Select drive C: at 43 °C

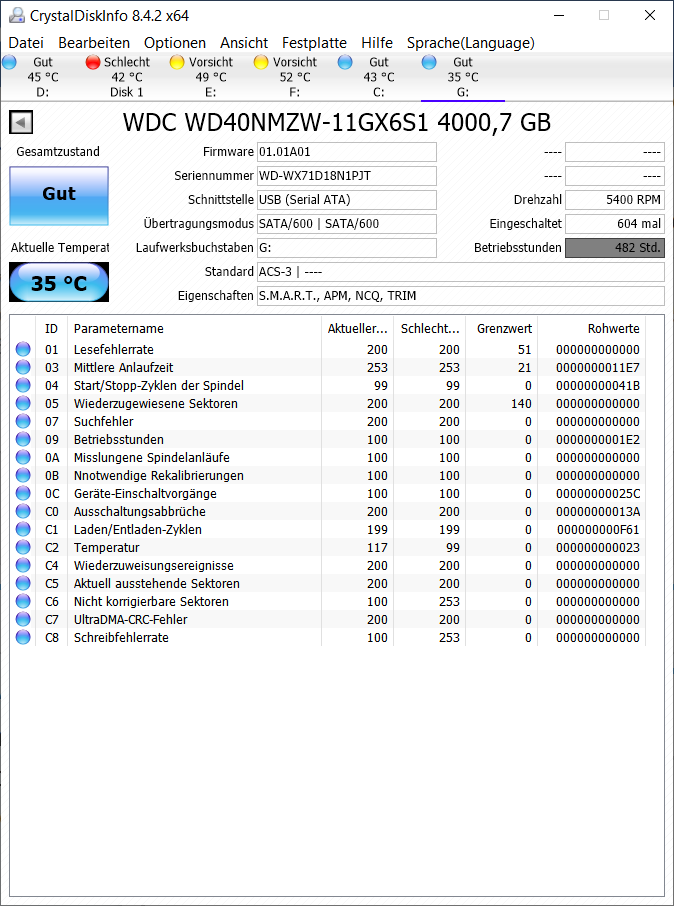(x=379, y=77)
